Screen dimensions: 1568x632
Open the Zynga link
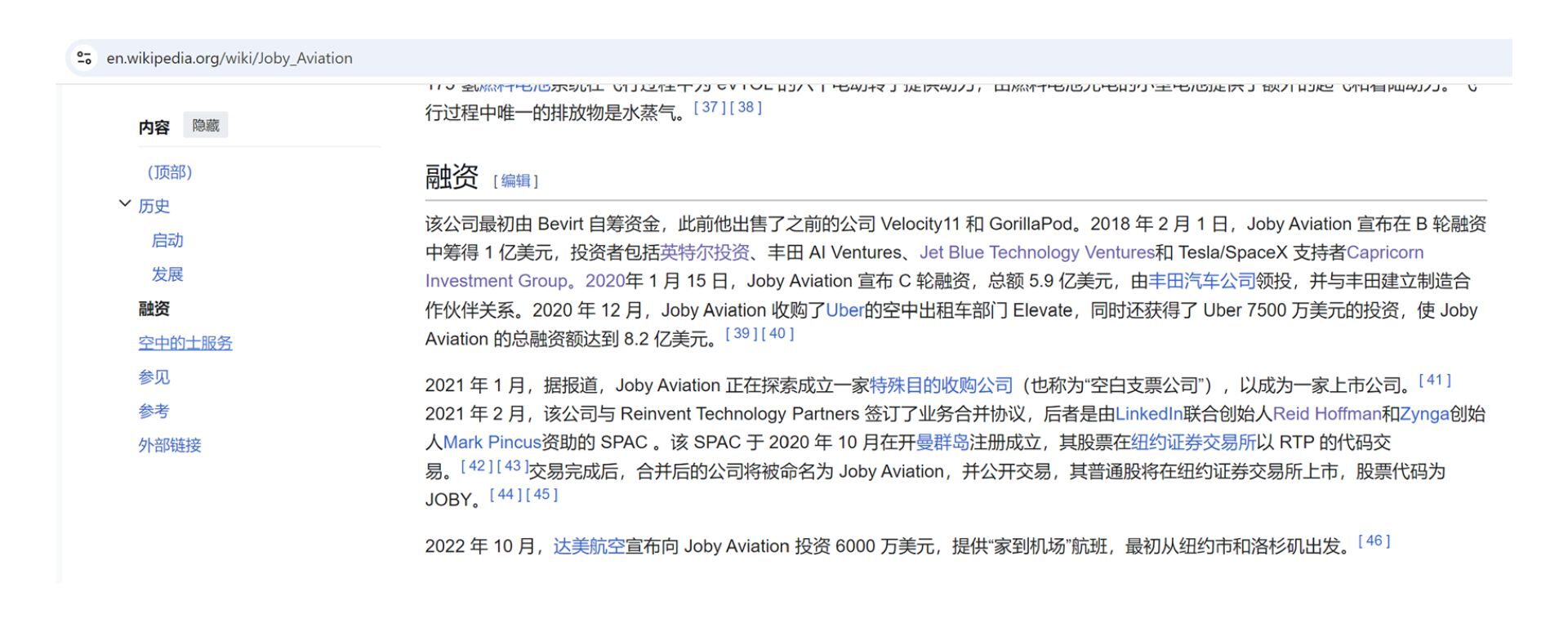1424,414
